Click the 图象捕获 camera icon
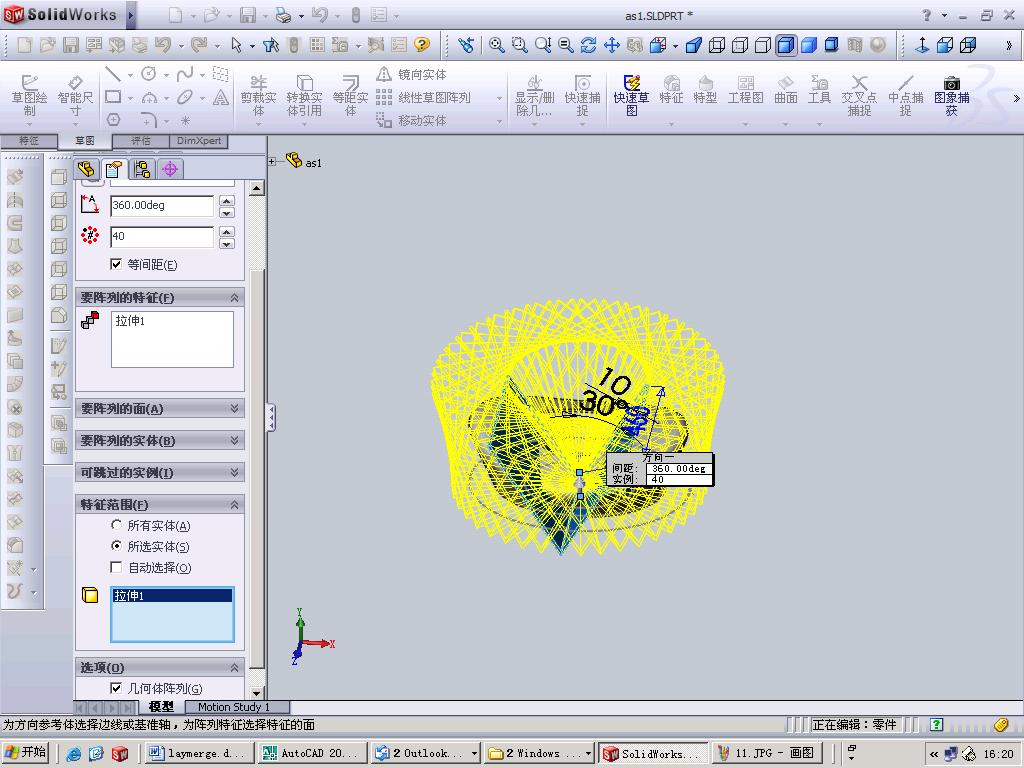Screen dimensions: 1024x768 click(x=952, y=95)
